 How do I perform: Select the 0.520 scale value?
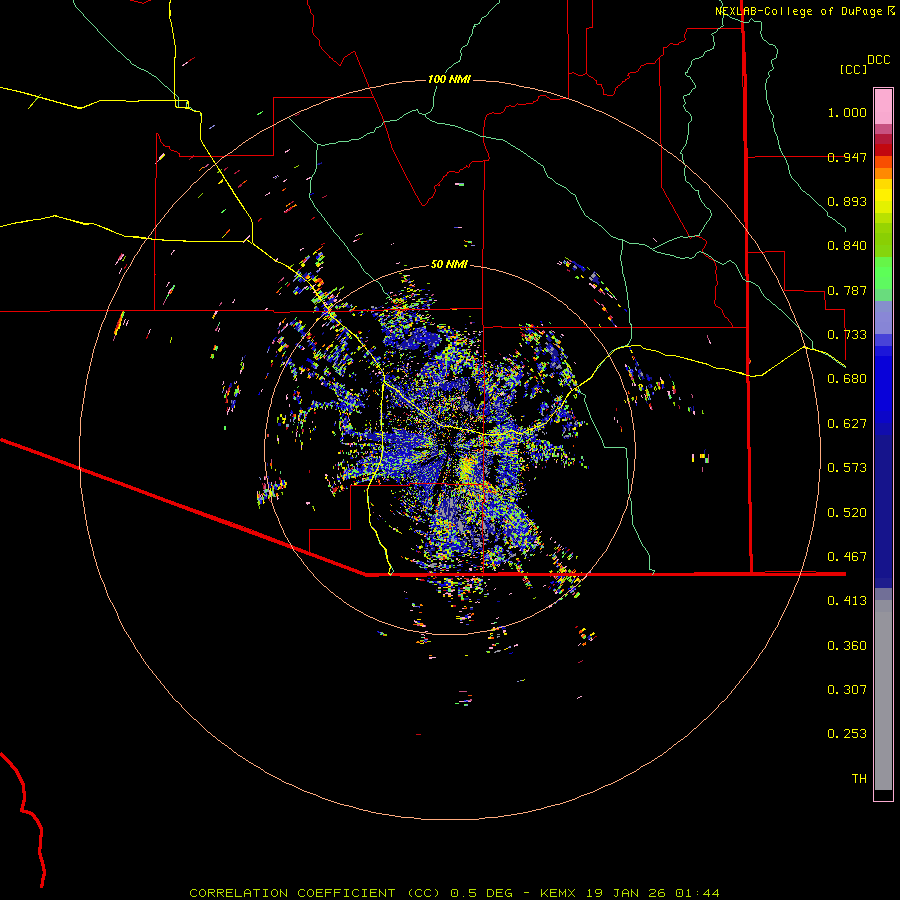(847, 513)
